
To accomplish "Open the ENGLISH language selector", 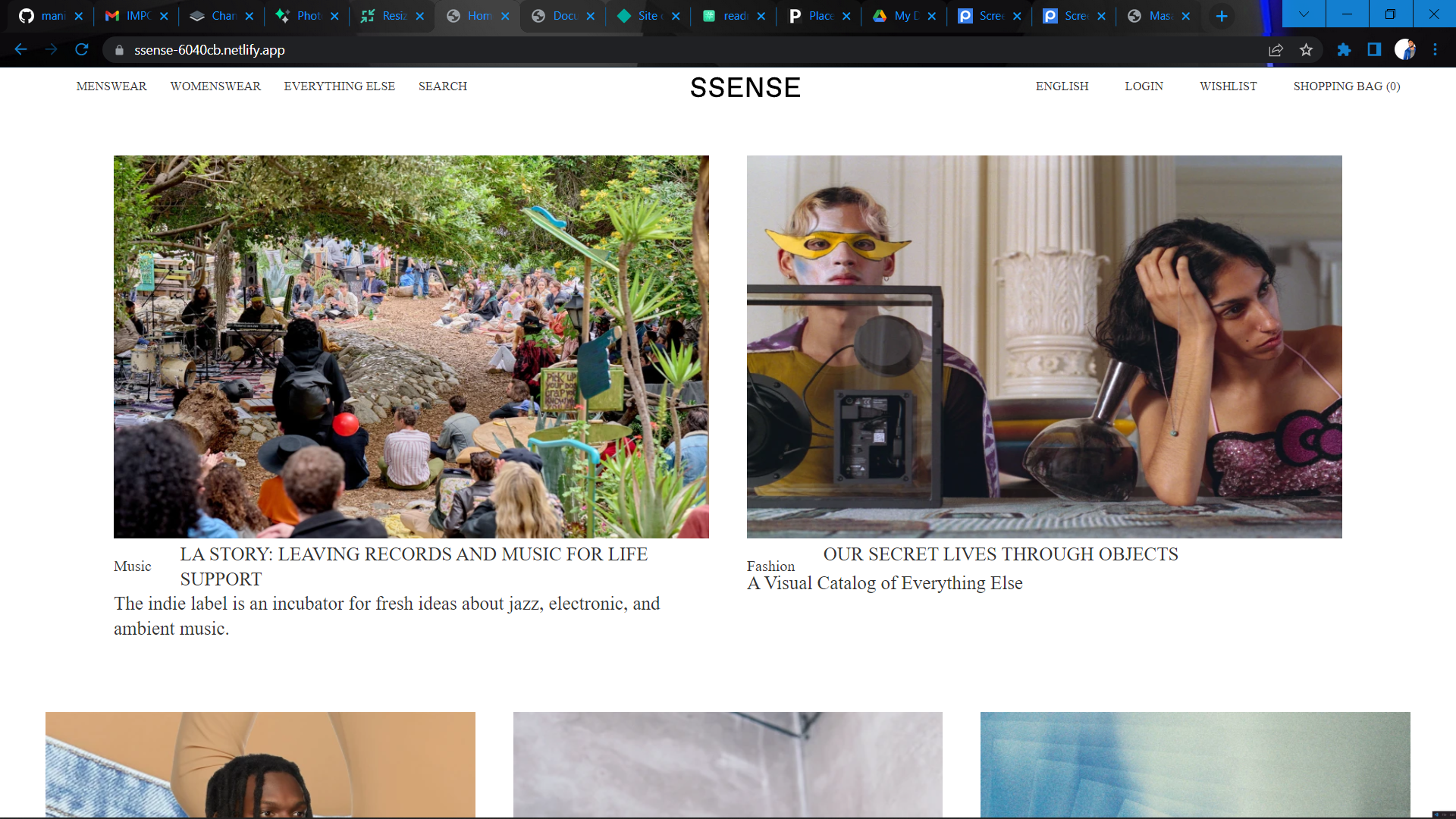I will 1062,86.
